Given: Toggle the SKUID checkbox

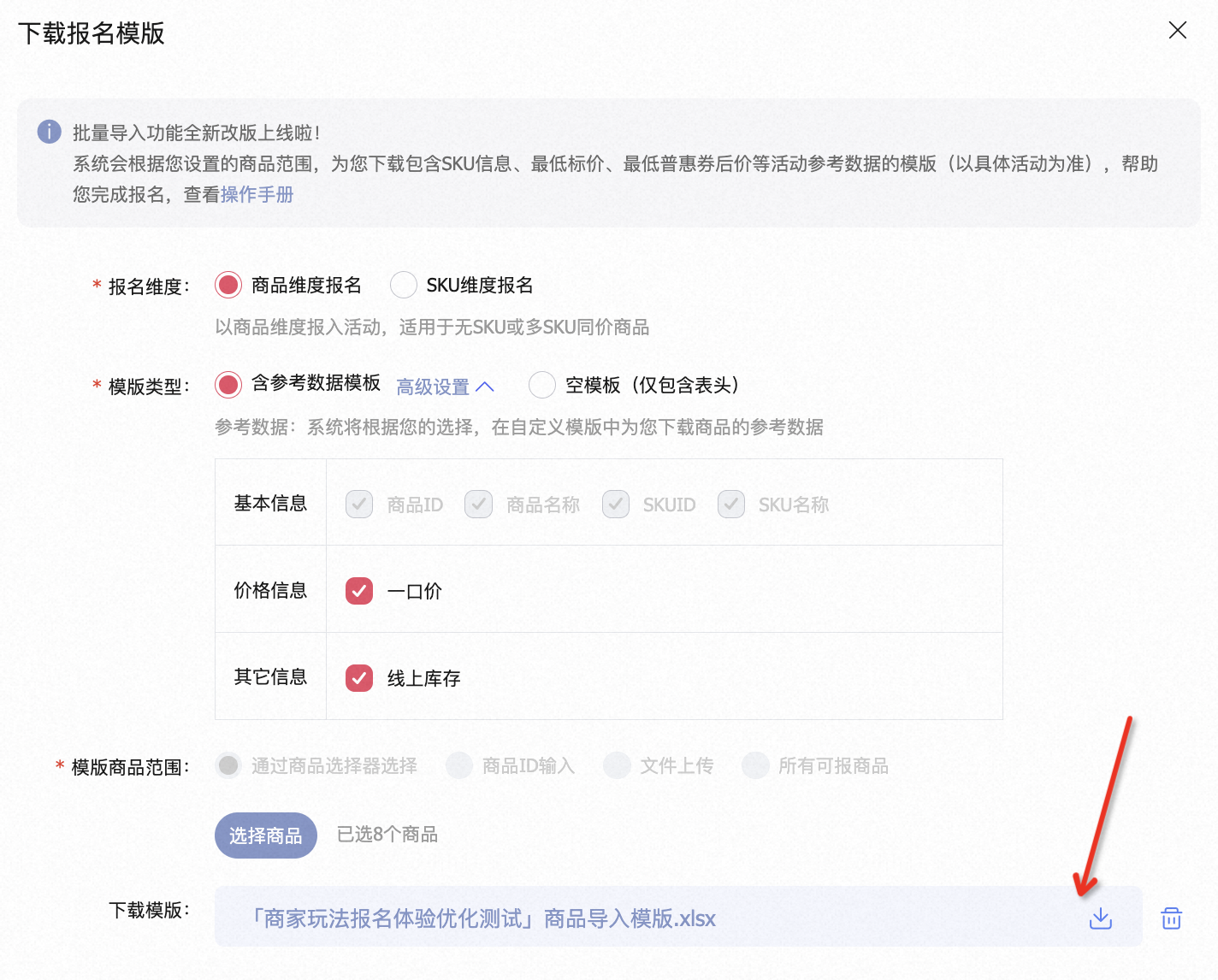Looking at the screenshot, I should (616, 505).
